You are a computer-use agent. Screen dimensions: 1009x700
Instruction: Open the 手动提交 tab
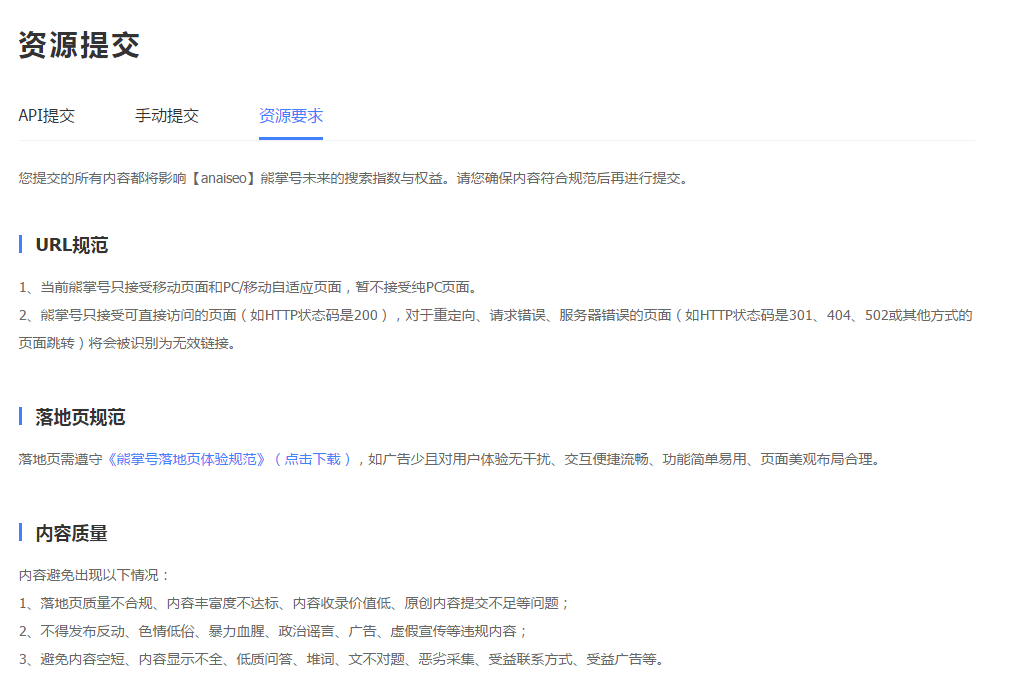click(167, 116)
